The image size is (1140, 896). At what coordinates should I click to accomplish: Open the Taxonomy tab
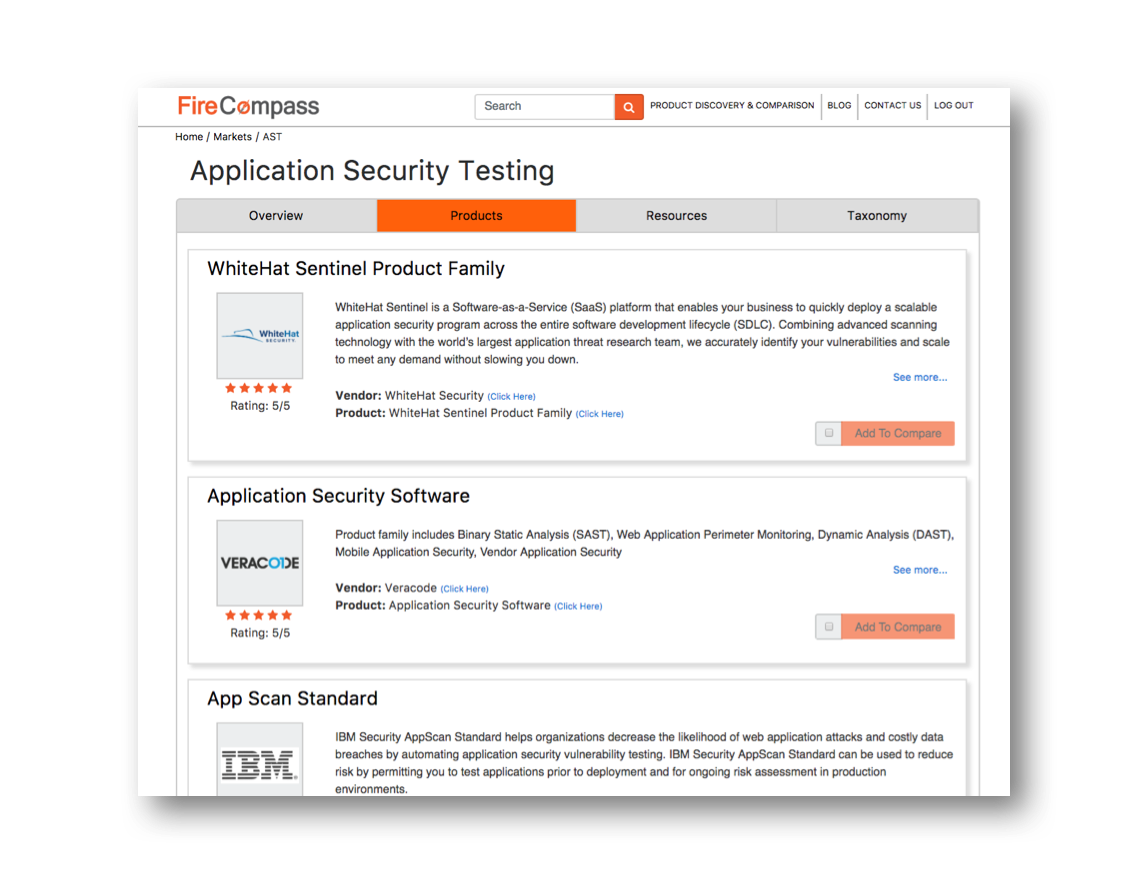[x=877, y=216]
